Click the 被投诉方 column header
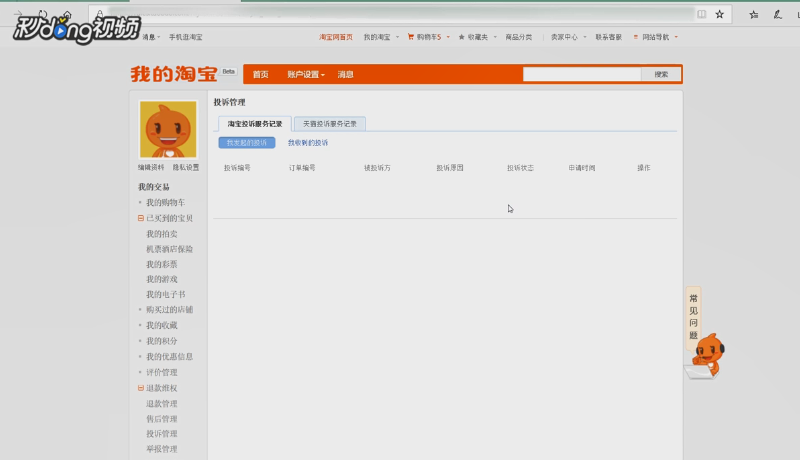Viewport: 800px width, 460px height. point(377,168)
